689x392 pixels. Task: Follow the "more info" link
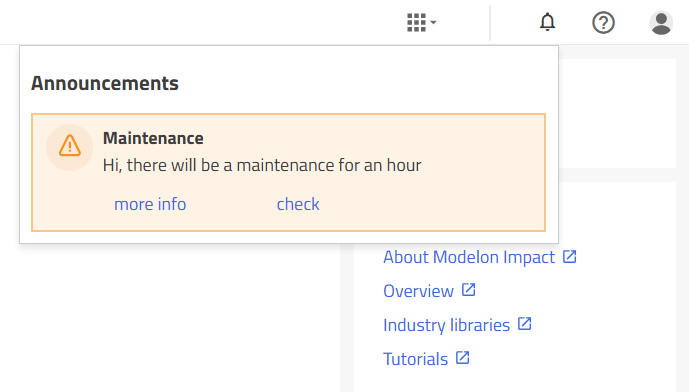pos(150,204)
